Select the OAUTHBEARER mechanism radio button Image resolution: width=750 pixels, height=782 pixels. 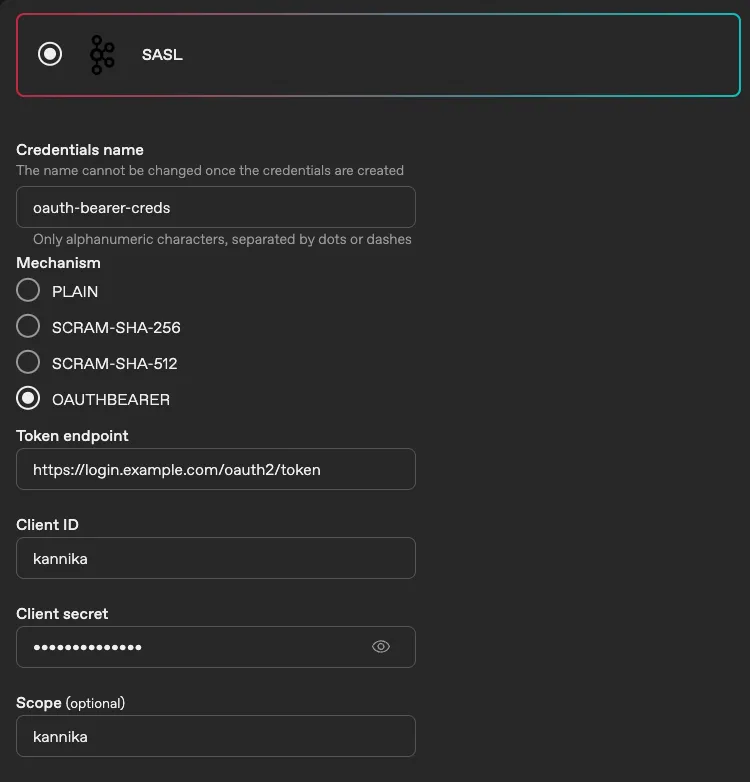point(28,399)
